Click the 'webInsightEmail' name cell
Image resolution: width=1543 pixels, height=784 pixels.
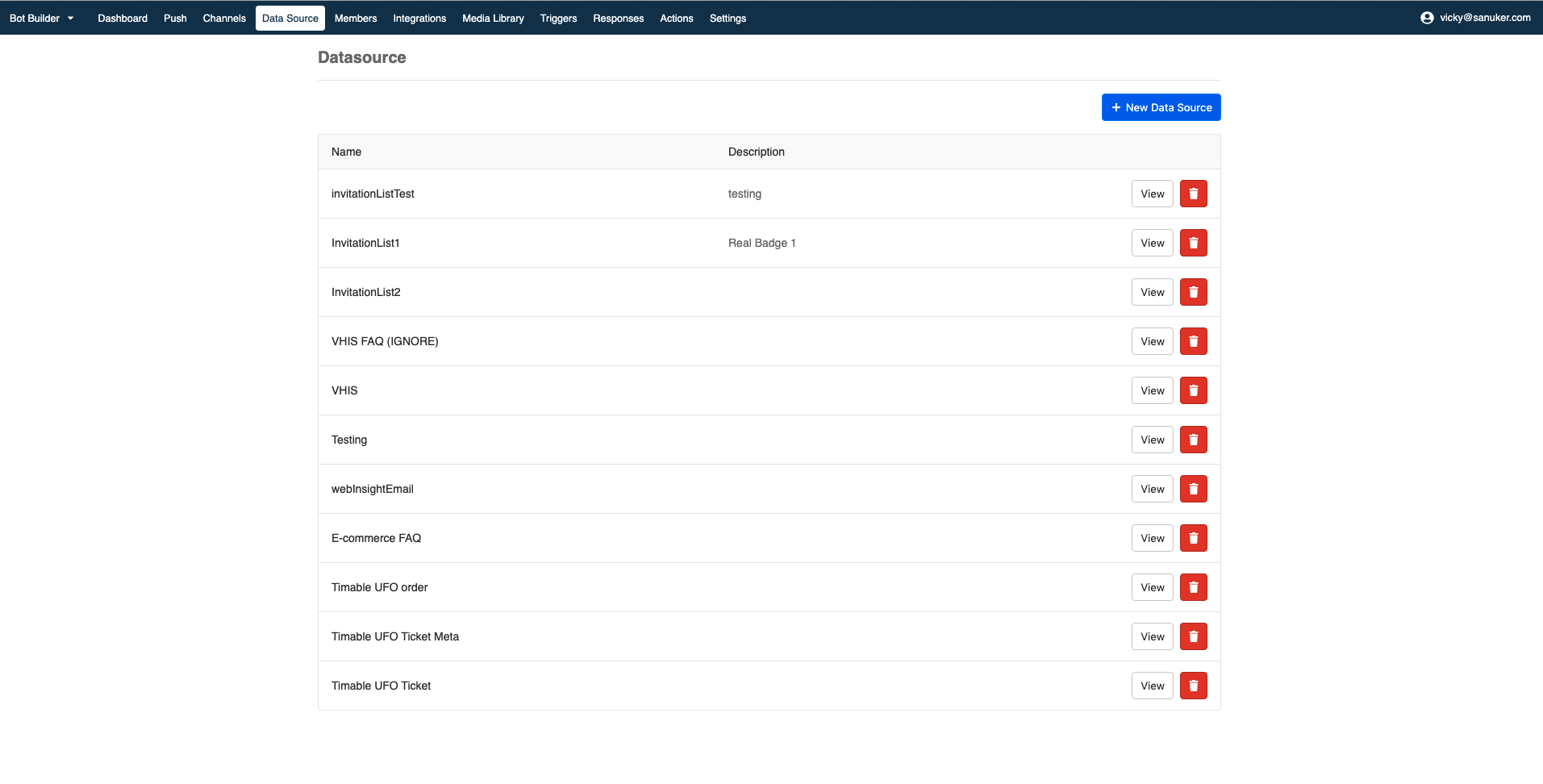373,489
